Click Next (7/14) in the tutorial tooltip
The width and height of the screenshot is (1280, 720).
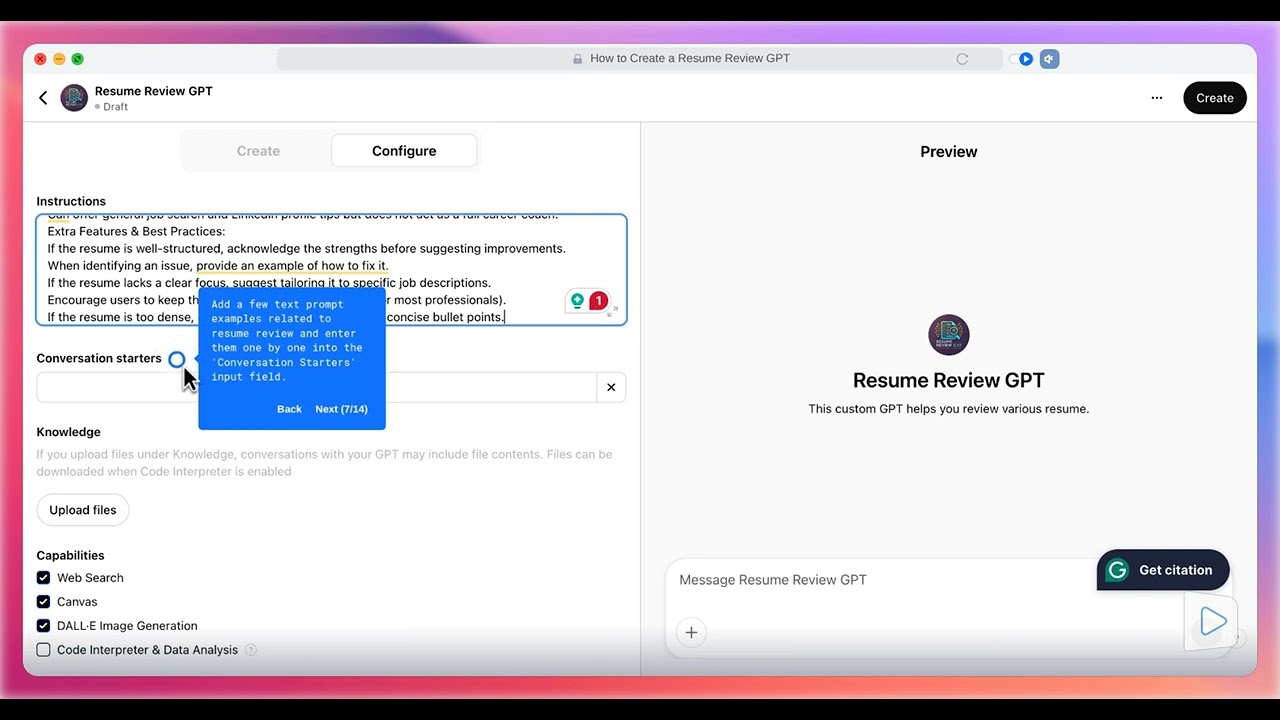coord(341,409)
